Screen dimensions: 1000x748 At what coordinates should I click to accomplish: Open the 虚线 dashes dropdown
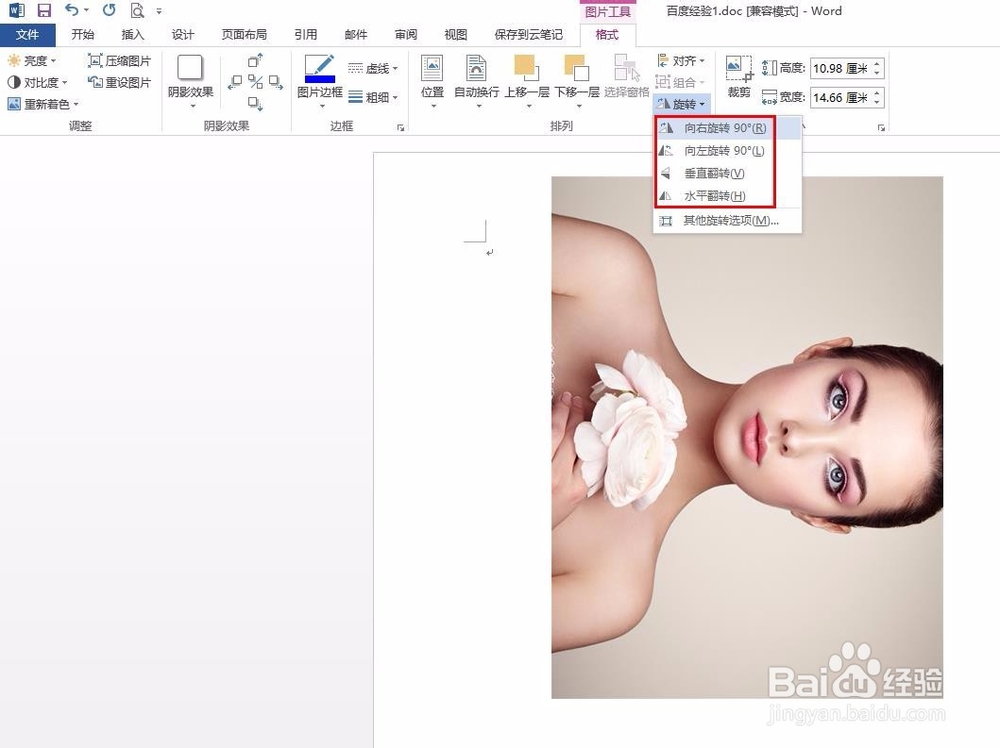[x=373, y=68]
